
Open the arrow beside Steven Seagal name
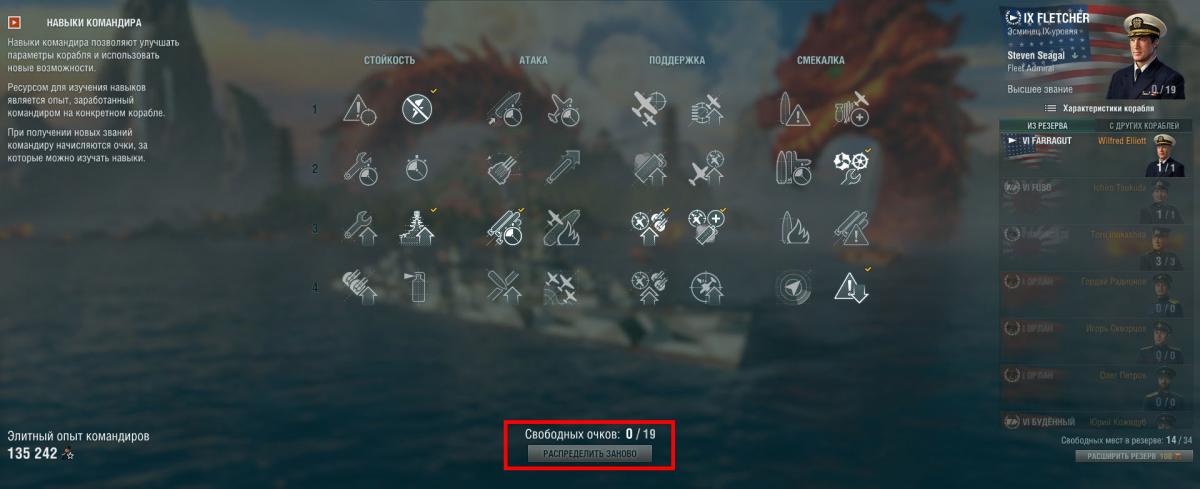pyautogui.click(x=1074, y=56)
